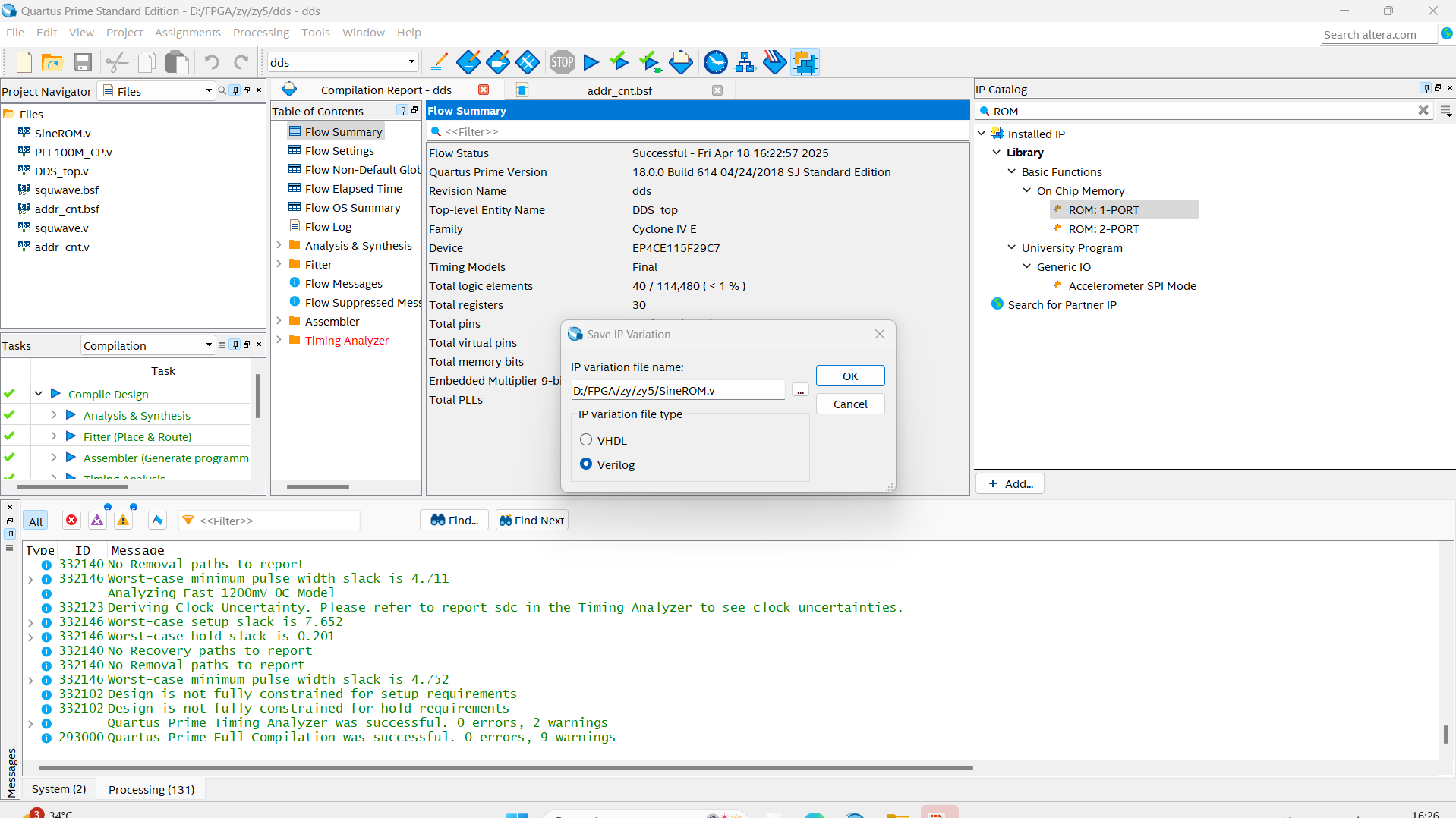
Task: Click the Find... button
Action: (454, 521)
